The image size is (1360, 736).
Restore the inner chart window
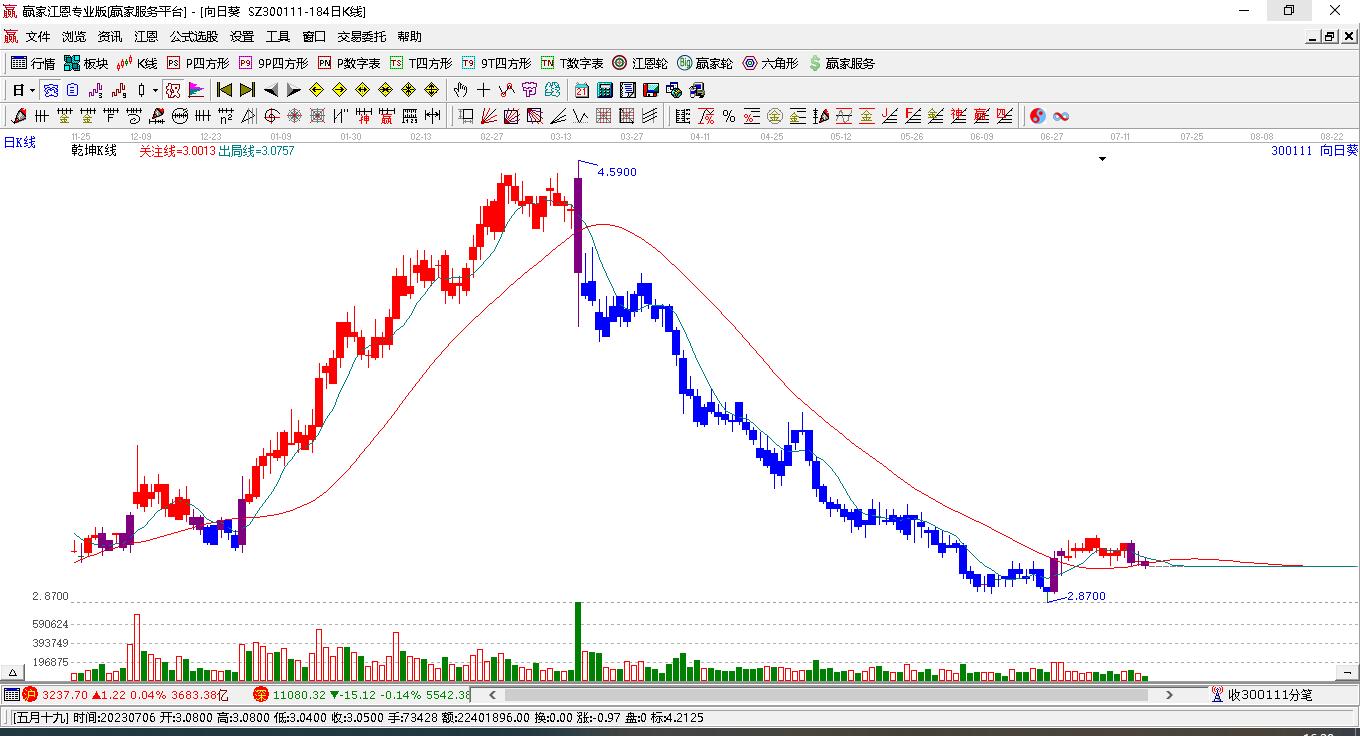tap(1329, 37)
